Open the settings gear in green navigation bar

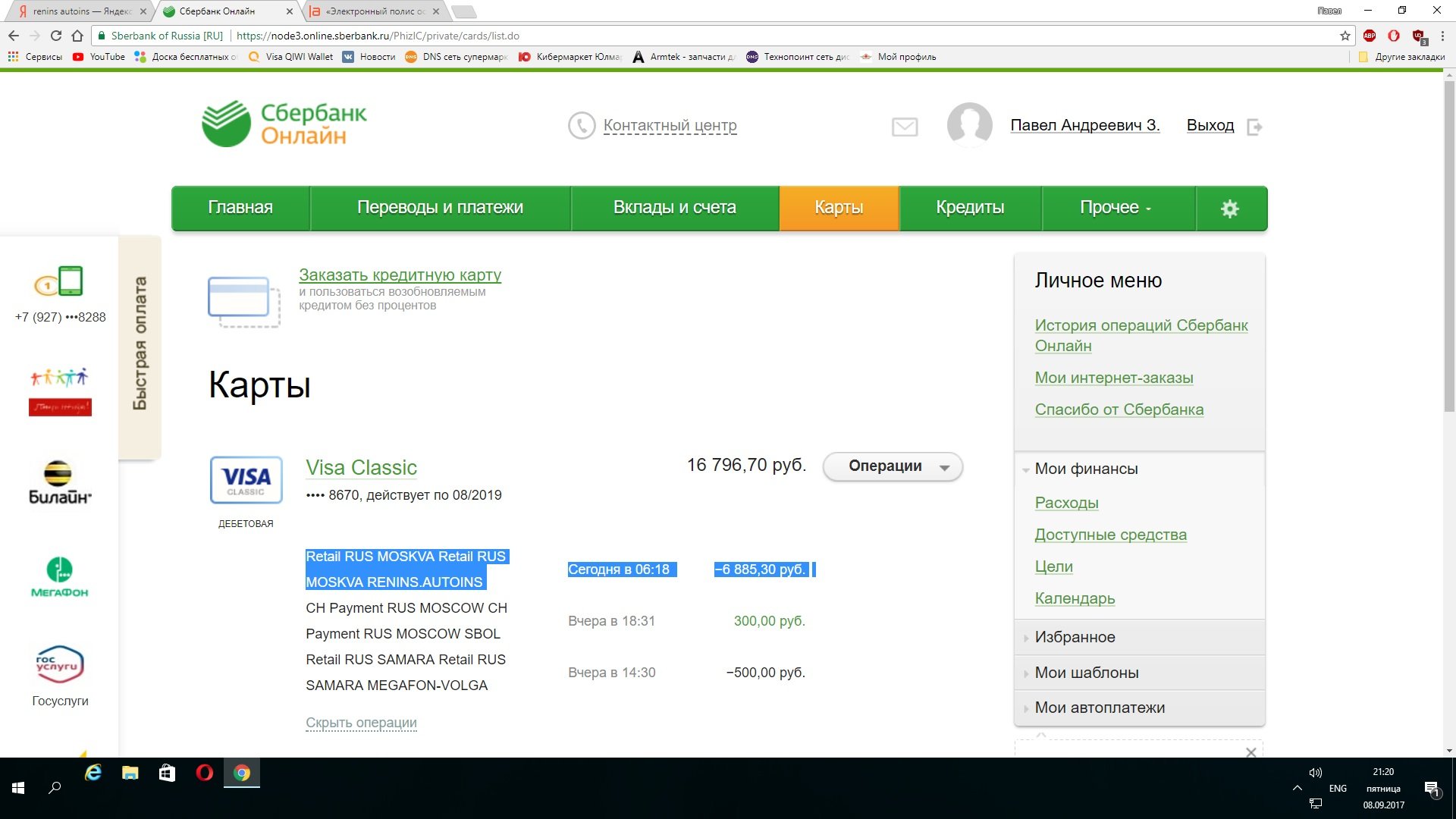click(x=1230, y=209)
